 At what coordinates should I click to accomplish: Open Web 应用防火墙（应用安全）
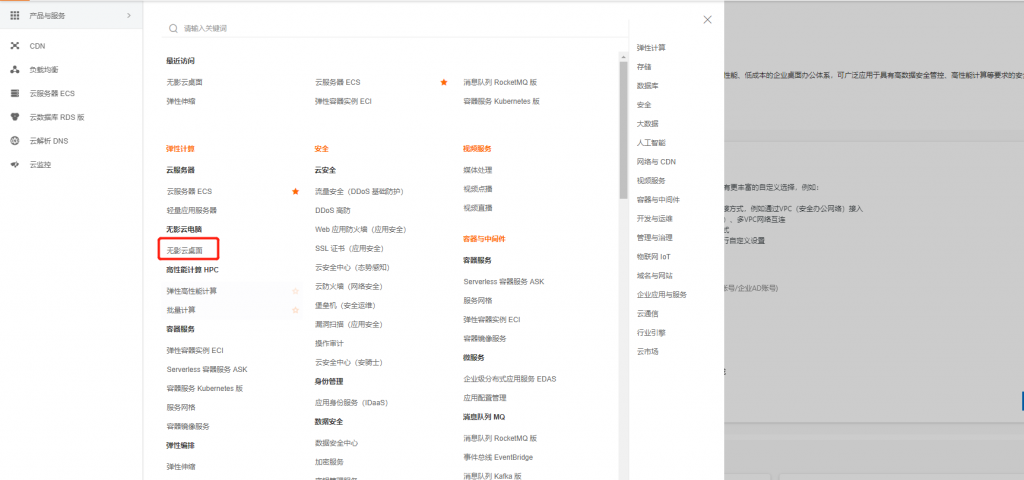[360, 229]
